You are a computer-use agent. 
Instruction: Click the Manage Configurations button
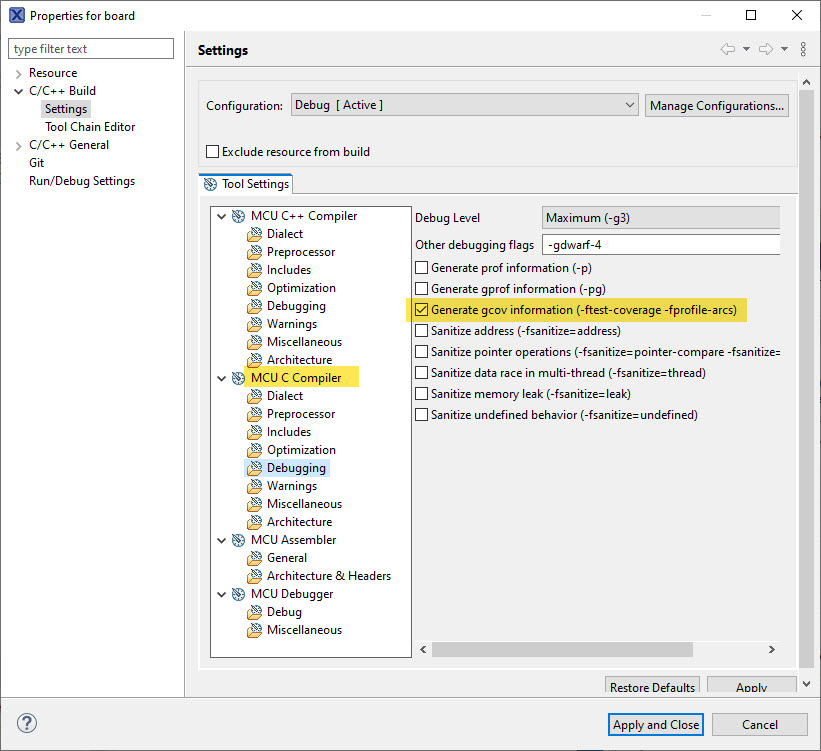pyautogui.click(x=716, y=105)
